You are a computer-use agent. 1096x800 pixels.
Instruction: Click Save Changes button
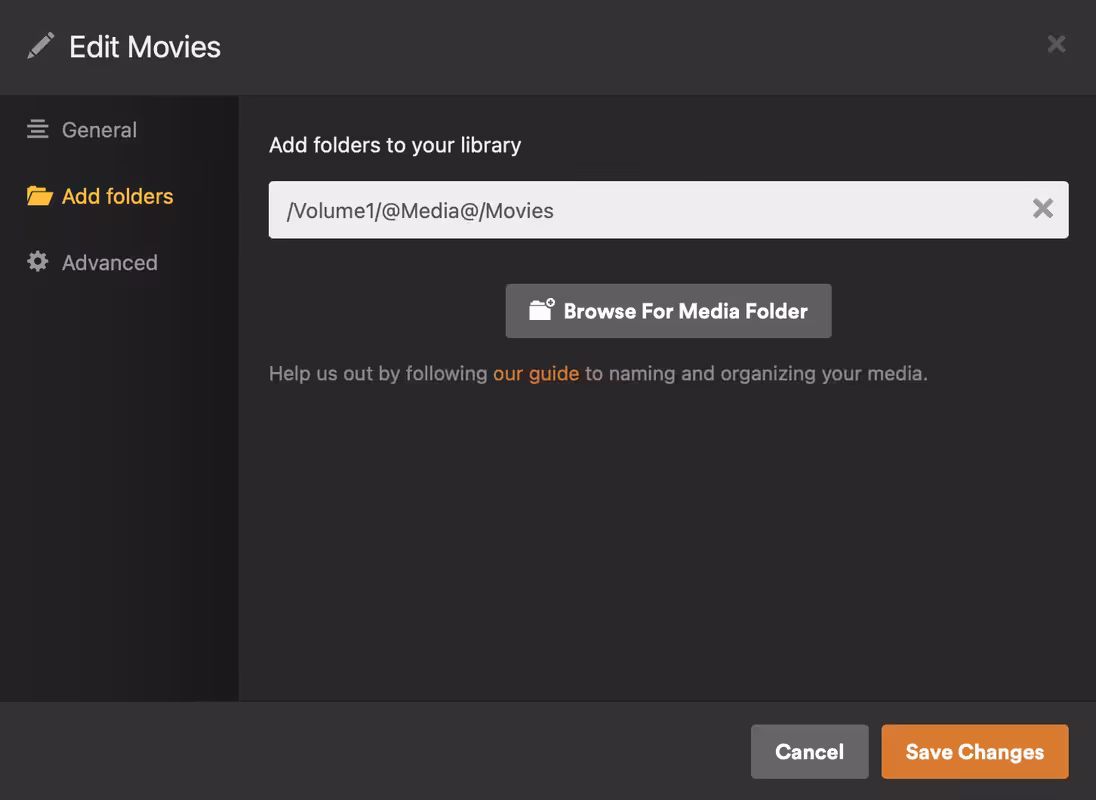[974, 752]
